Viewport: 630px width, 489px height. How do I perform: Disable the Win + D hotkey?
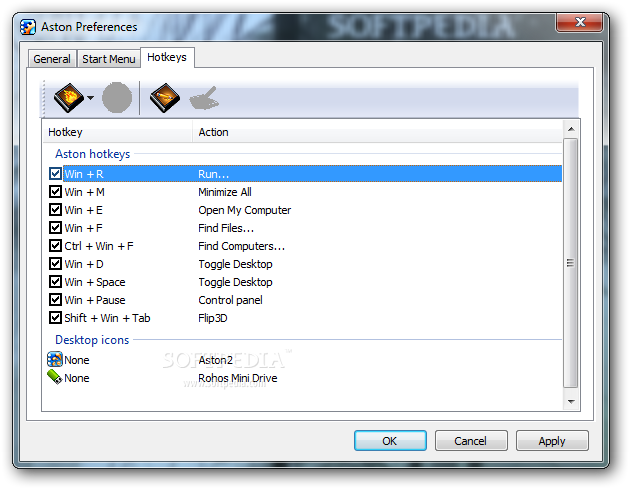pyautogui.click(x=55, y=264)
